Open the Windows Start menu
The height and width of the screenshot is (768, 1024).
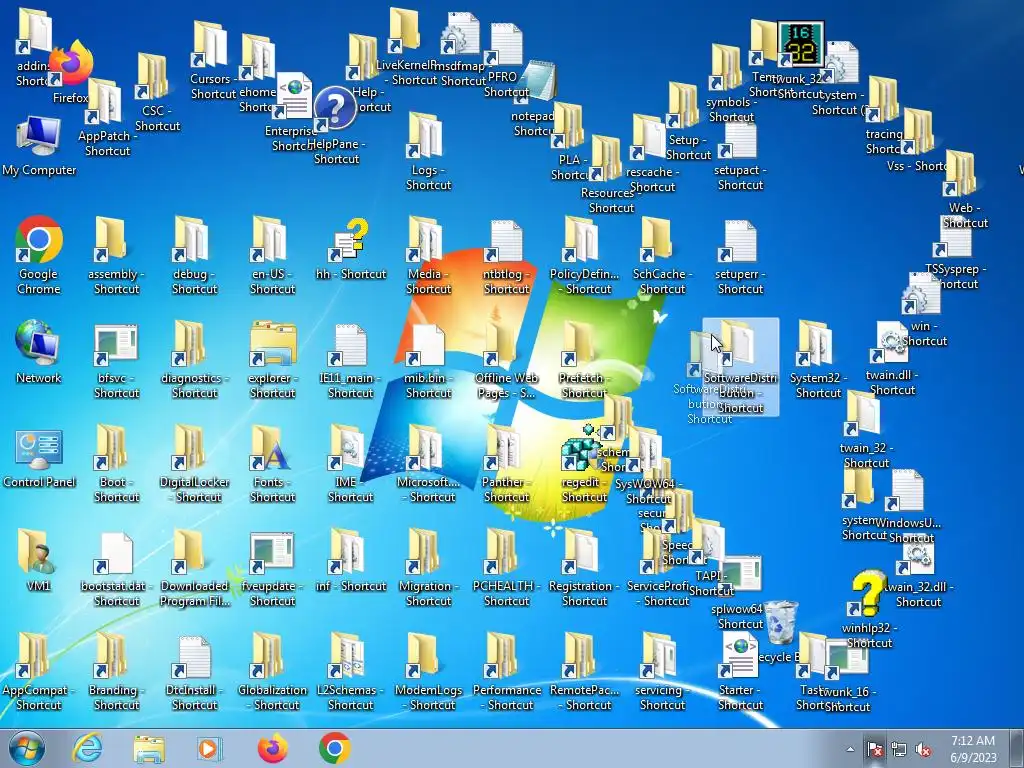coord(27,748)
